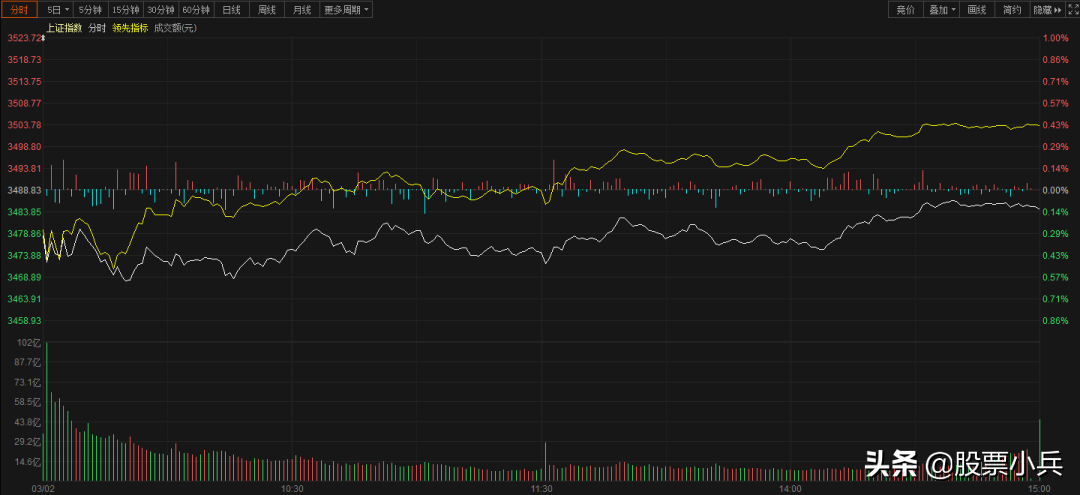This screenshot has width=1080, height=495.
Task: Click the 竞价 auction button
Action: click(x=906, y=9)
